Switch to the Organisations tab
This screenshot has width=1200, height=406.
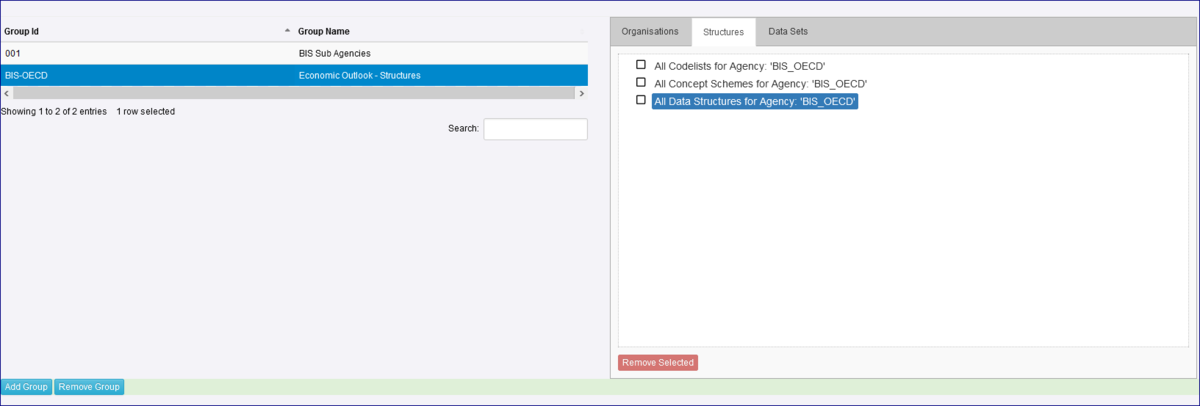(x=650, y=32)
